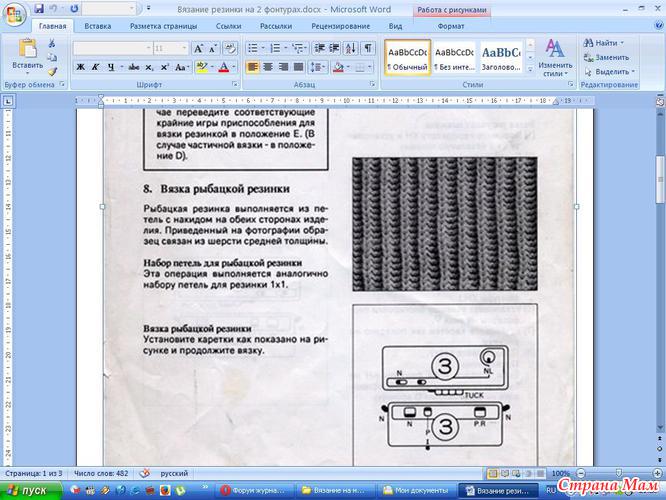Open the Ссылки tab
The height and width of the screenshot is (500, 666).
pyautogui.click(x=229, y=26)
